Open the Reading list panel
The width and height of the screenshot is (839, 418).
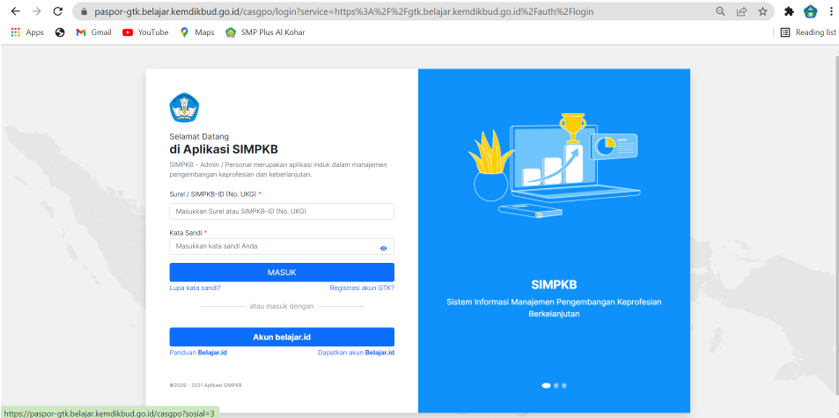tap(808, 32)
